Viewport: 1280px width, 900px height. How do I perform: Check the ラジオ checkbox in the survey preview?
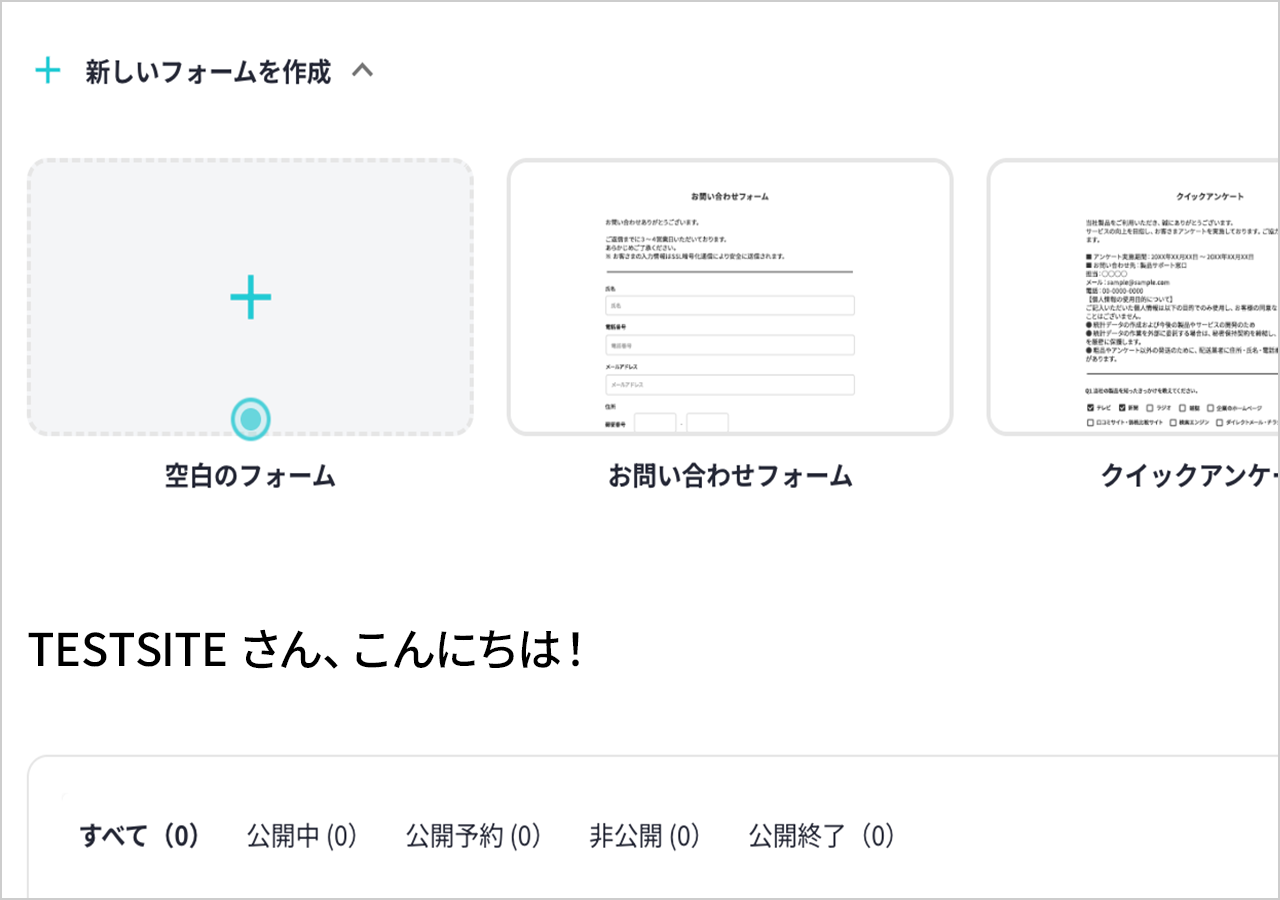point(1151,407)
